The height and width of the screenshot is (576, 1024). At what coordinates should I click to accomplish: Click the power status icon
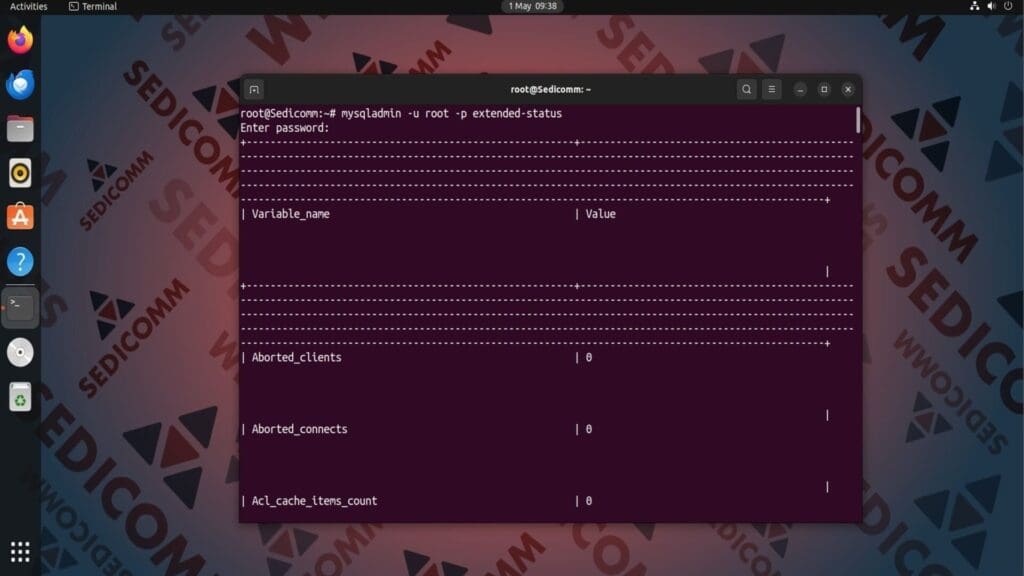click(x=1006, y=7)
